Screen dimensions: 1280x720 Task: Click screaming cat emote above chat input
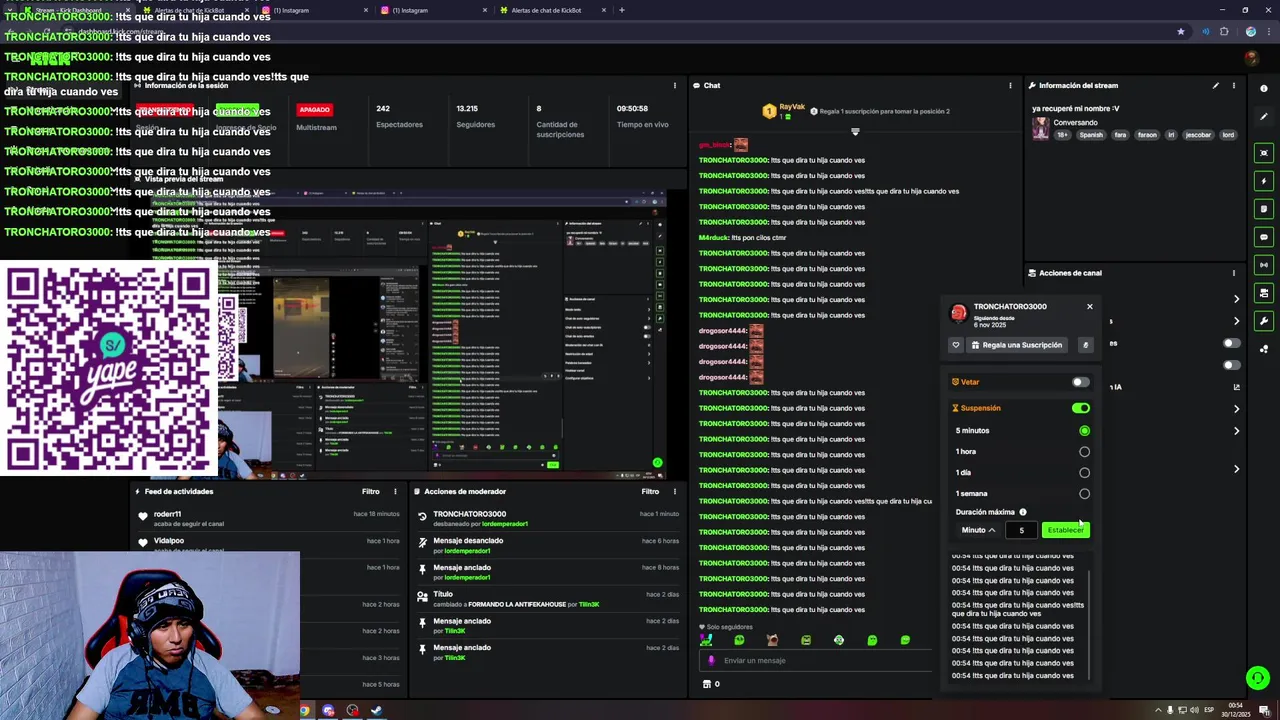[x=772, y=640]
